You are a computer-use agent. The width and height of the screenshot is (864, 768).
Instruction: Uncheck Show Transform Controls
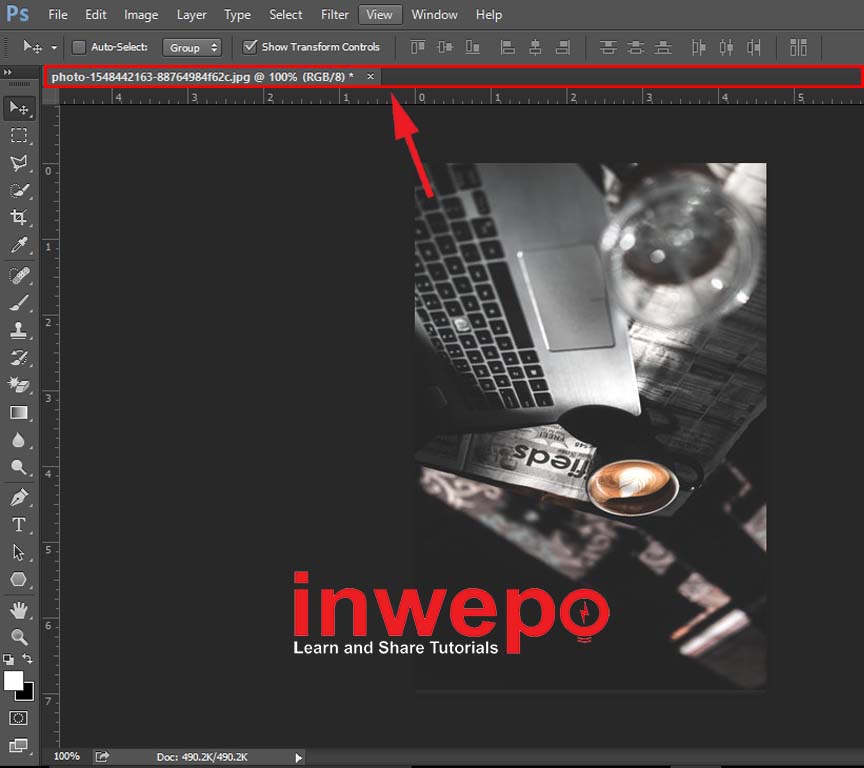coord(250,47)
